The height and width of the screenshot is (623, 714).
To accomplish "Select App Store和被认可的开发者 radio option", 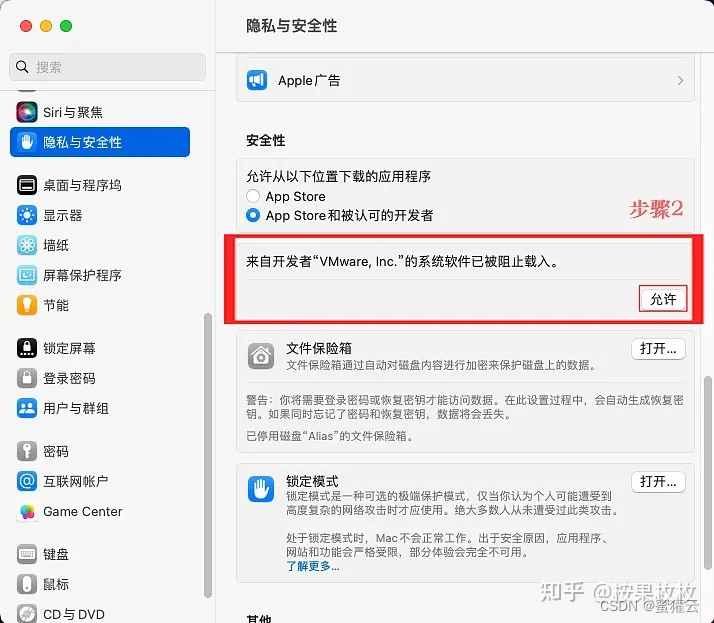I will coord(253,215).
